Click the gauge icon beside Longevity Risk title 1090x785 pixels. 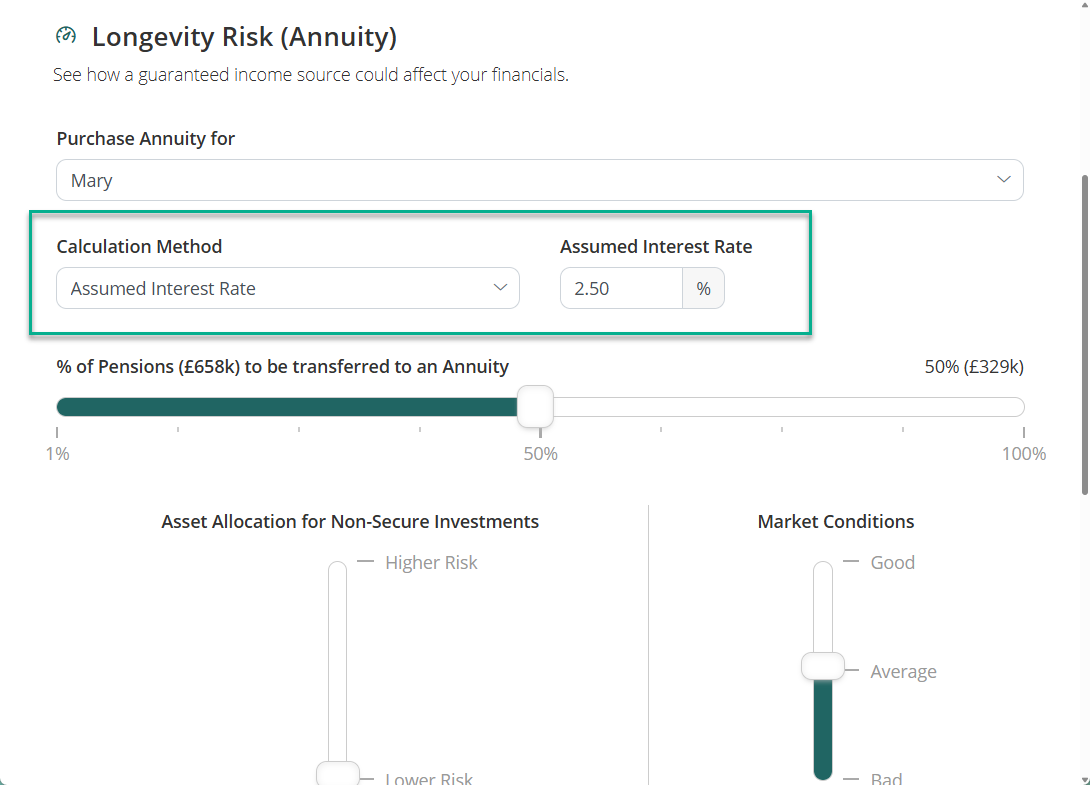pyautogui.click(x=66, y=37)
